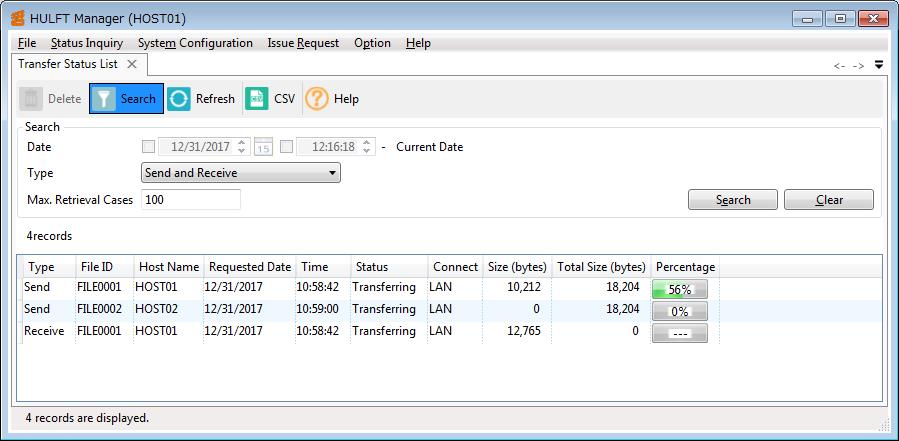Click '4 records are displayed.' status text
The width and height of the screenshot is (899, 441).
click(87, 418)
